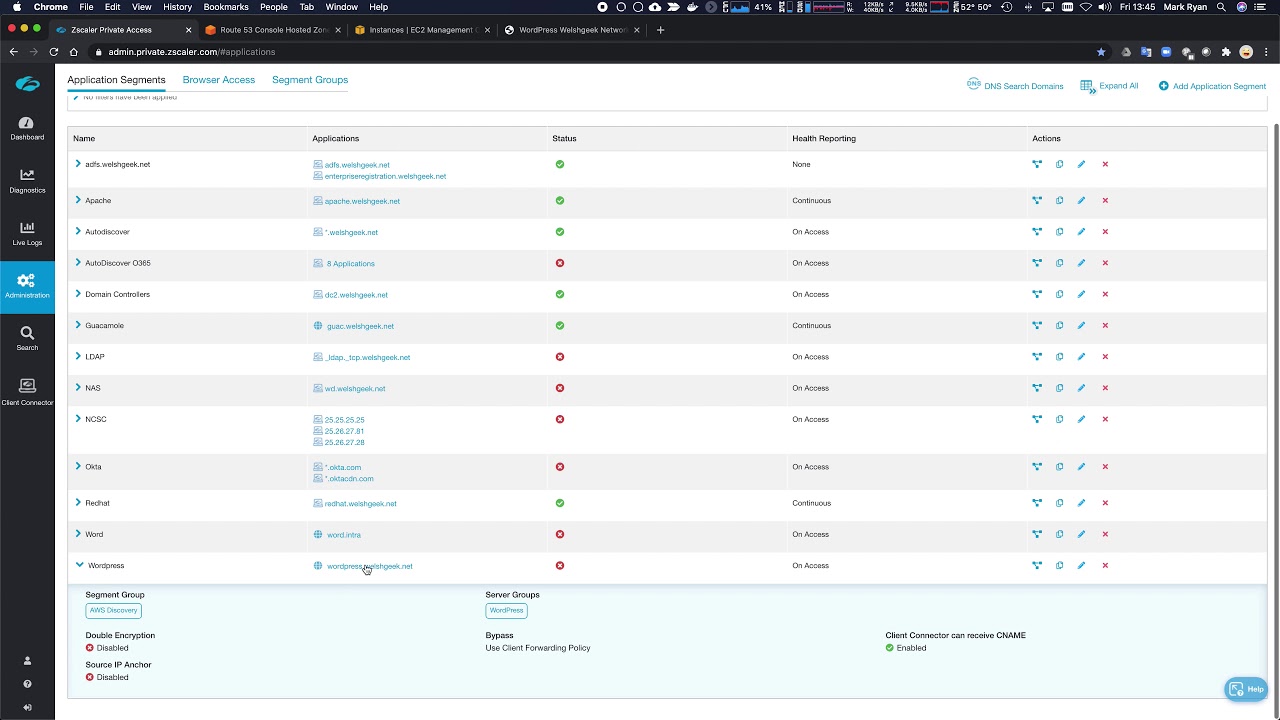The width and height of the screenshot is (1280, 720).
Task: Open the wordpress.welshgeek.net link
Action: [369, 567]
